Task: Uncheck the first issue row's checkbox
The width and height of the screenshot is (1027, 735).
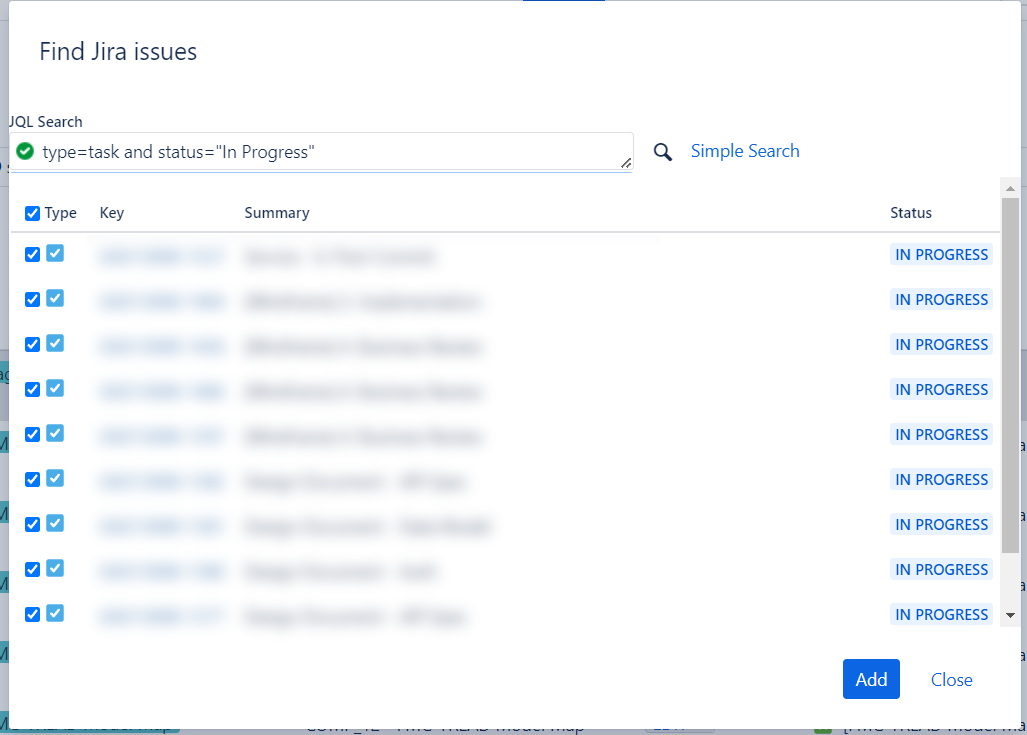Action: point(33,254)
